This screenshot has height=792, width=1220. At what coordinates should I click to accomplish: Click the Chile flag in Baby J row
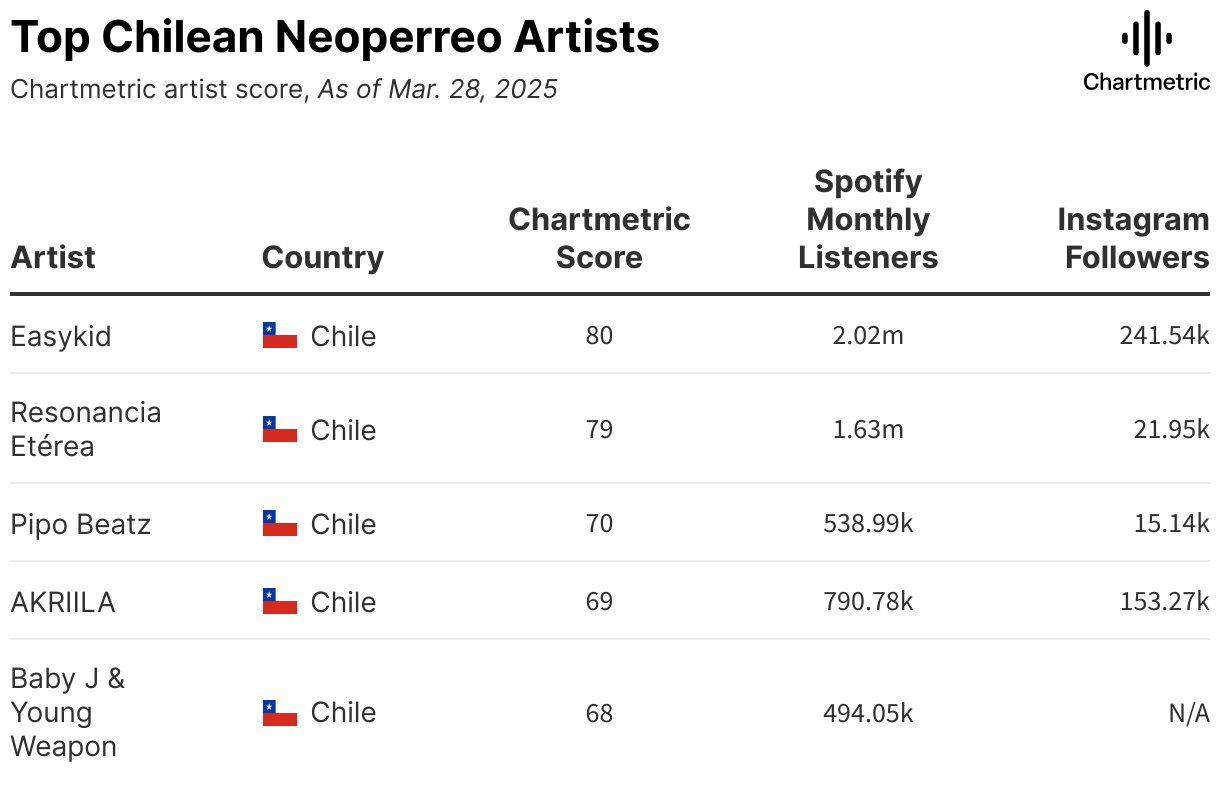point(280,712)
